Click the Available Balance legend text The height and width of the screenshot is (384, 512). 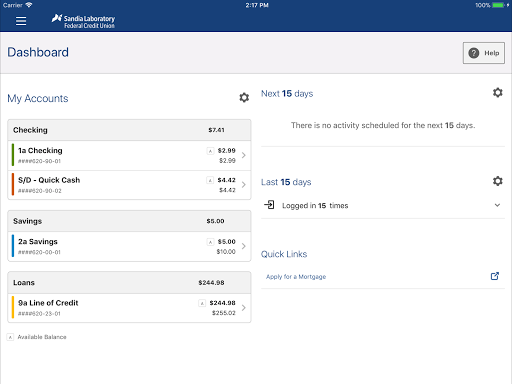pyautogui.click(x=42, y=337)
